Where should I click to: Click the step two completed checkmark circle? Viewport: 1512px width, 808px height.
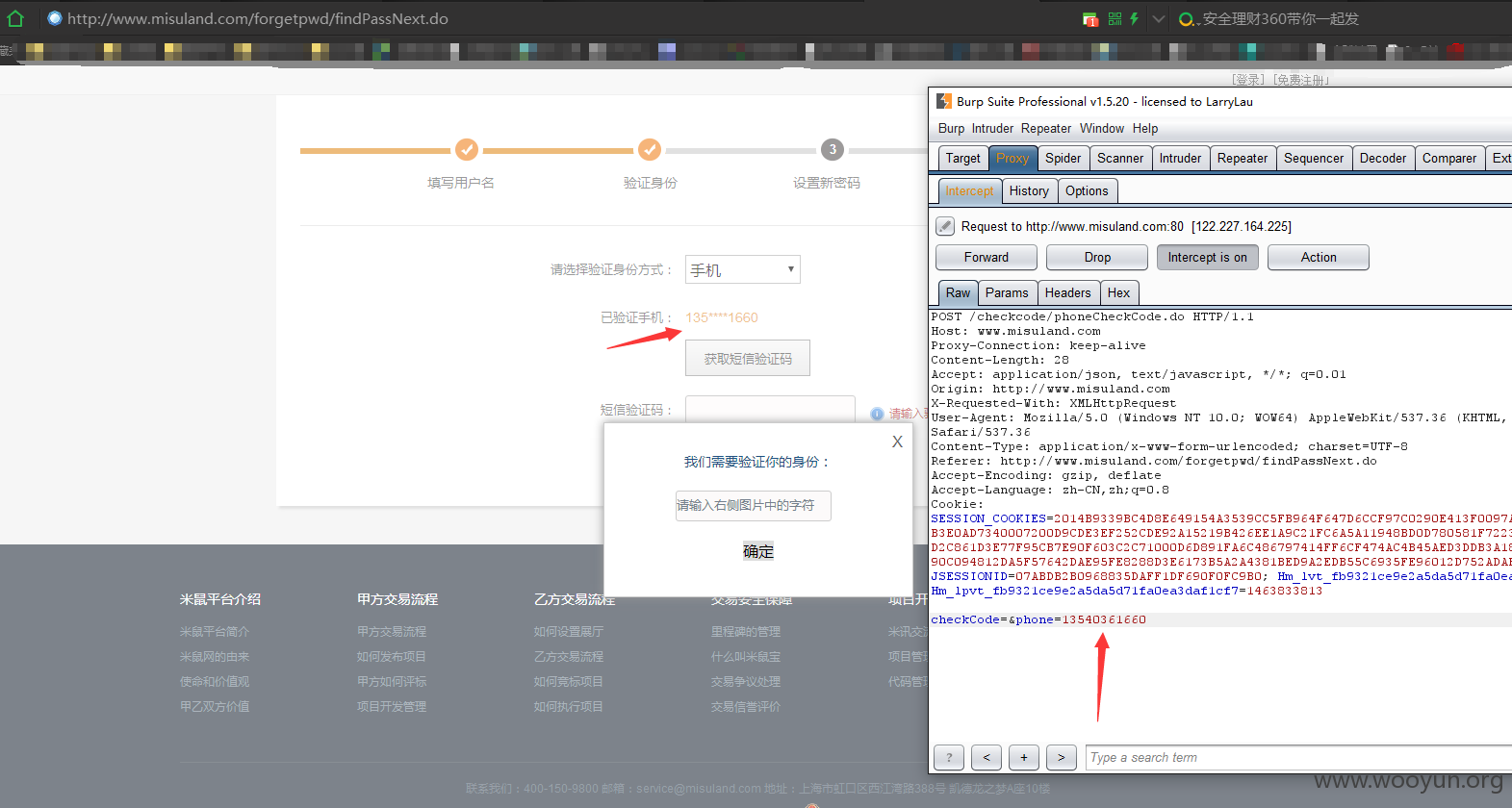point(650,149)
